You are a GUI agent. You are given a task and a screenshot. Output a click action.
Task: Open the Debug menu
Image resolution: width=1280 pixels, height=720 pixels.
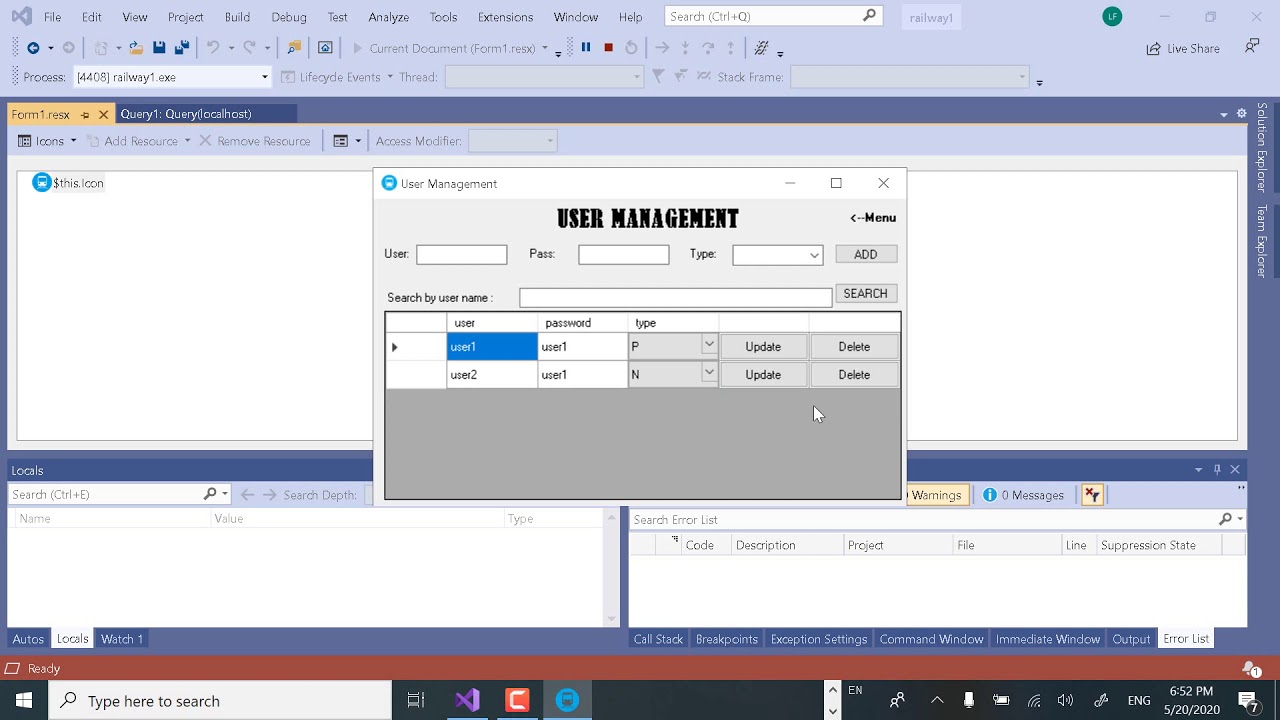pos(289,17)
